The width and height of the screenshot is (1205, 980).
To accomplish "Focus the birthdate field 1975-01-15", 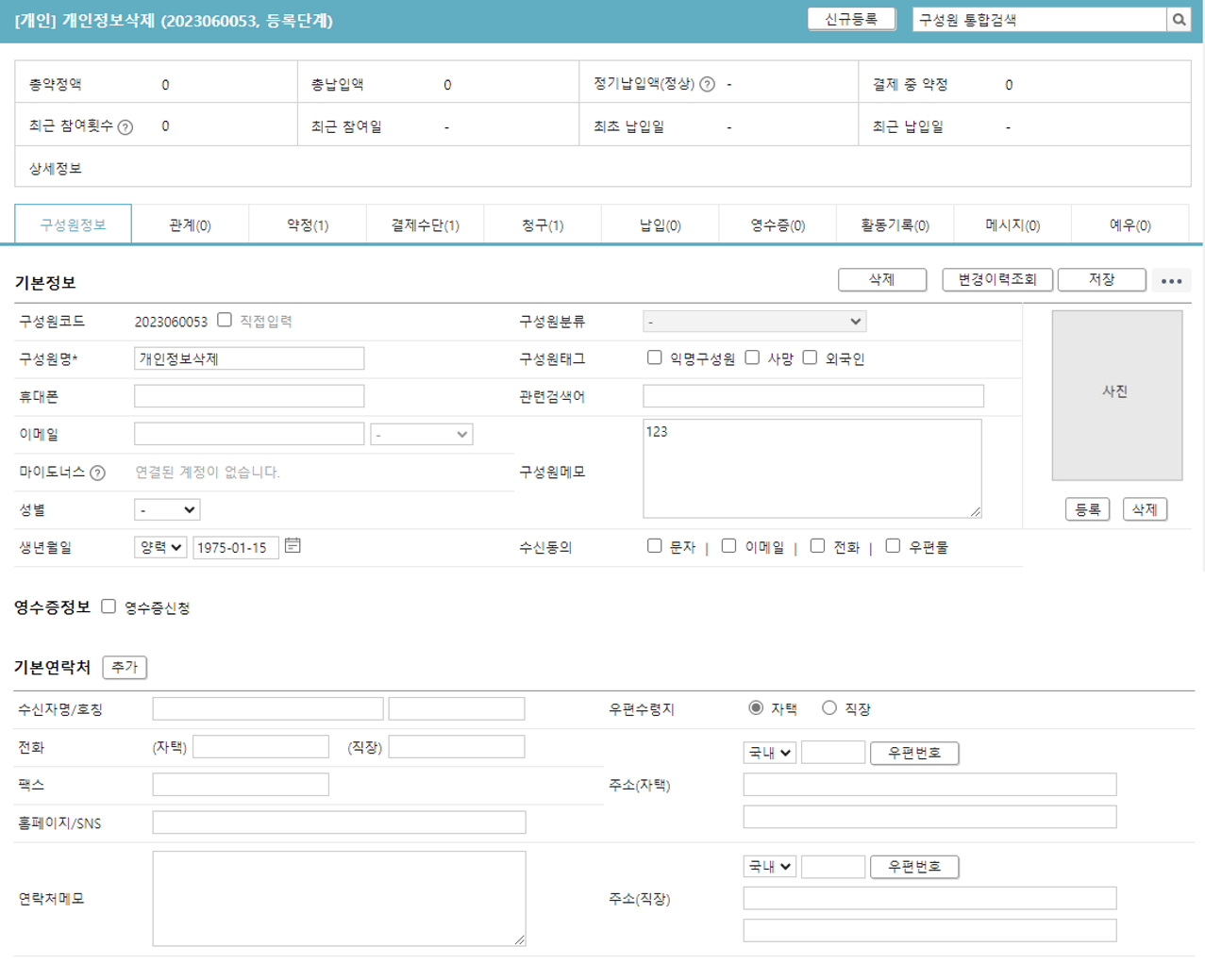I will (x=236, y=547).
